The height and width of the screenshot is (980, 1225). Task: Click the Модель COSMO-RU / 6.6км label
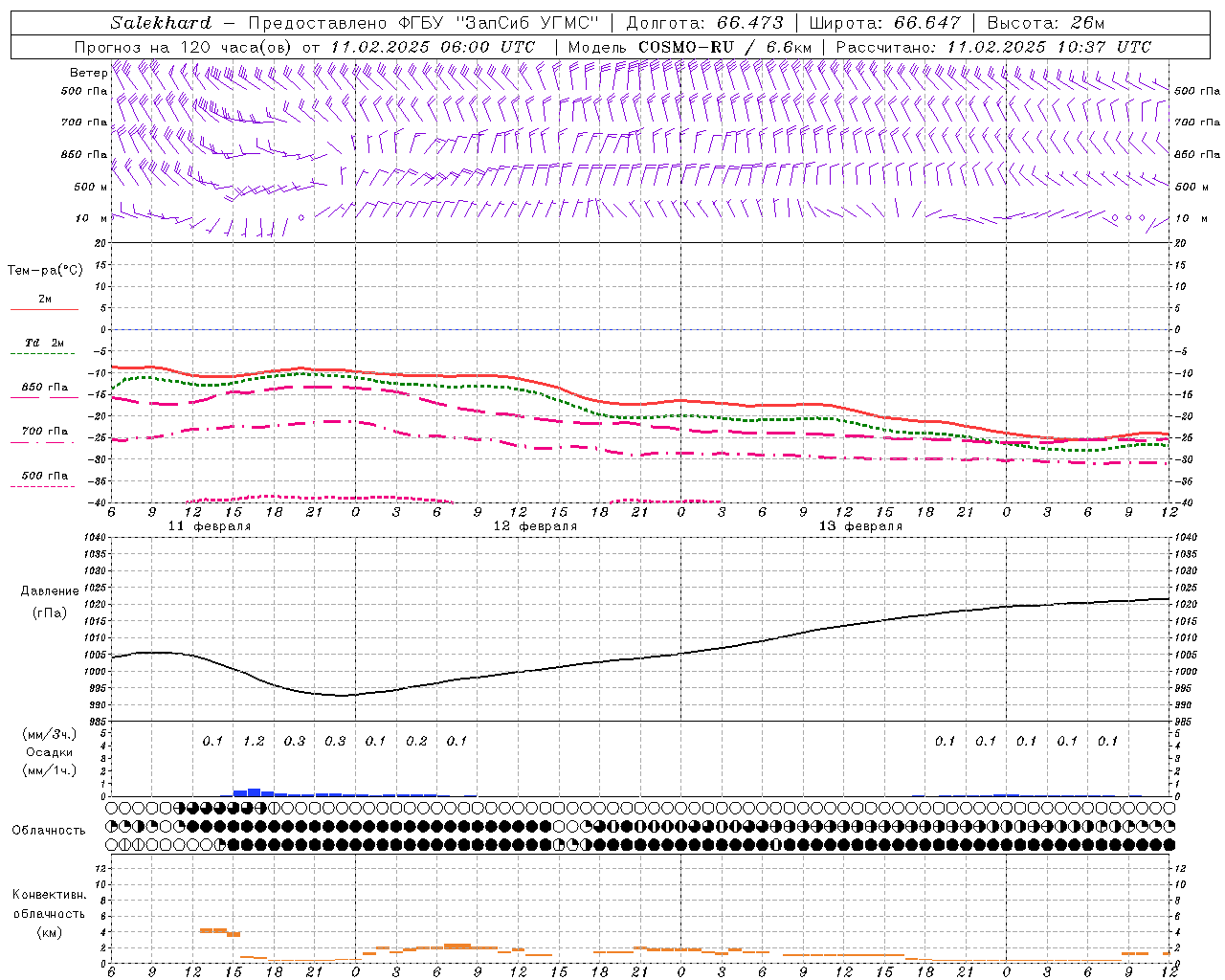pyautogui.click(x=690, y=47)
